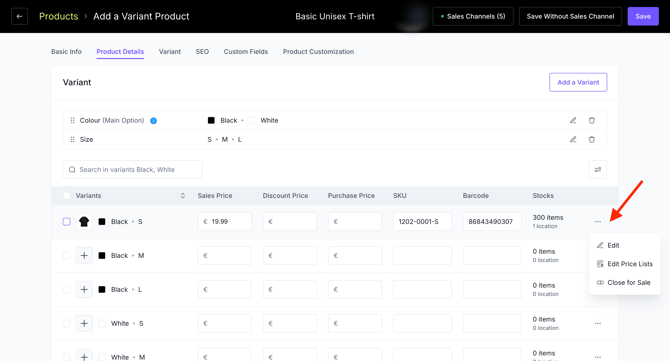Click the 300 items stock text

tap(548, 217)
